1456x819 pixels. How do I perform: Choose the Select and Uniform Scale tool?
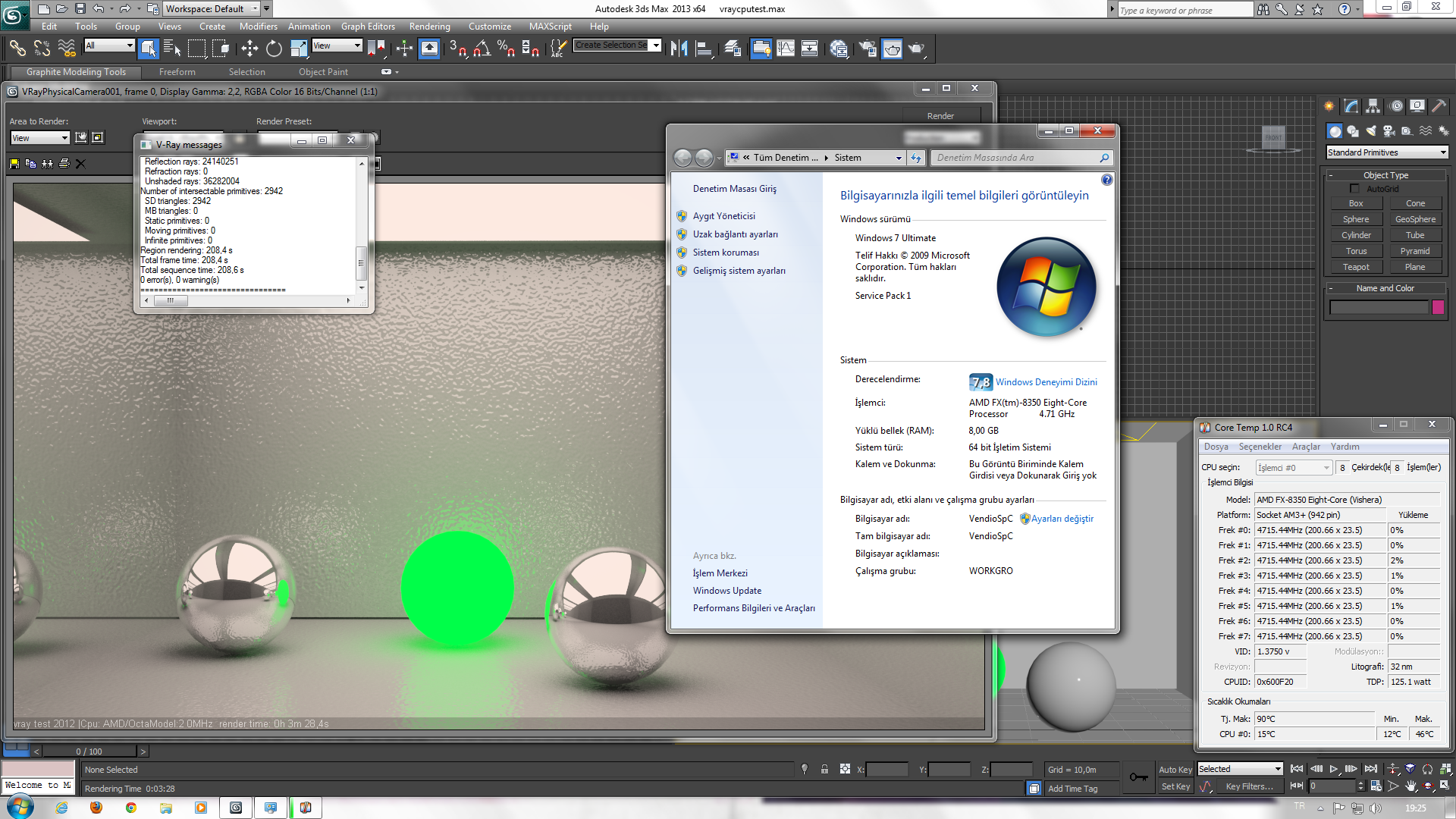point(299,49)
